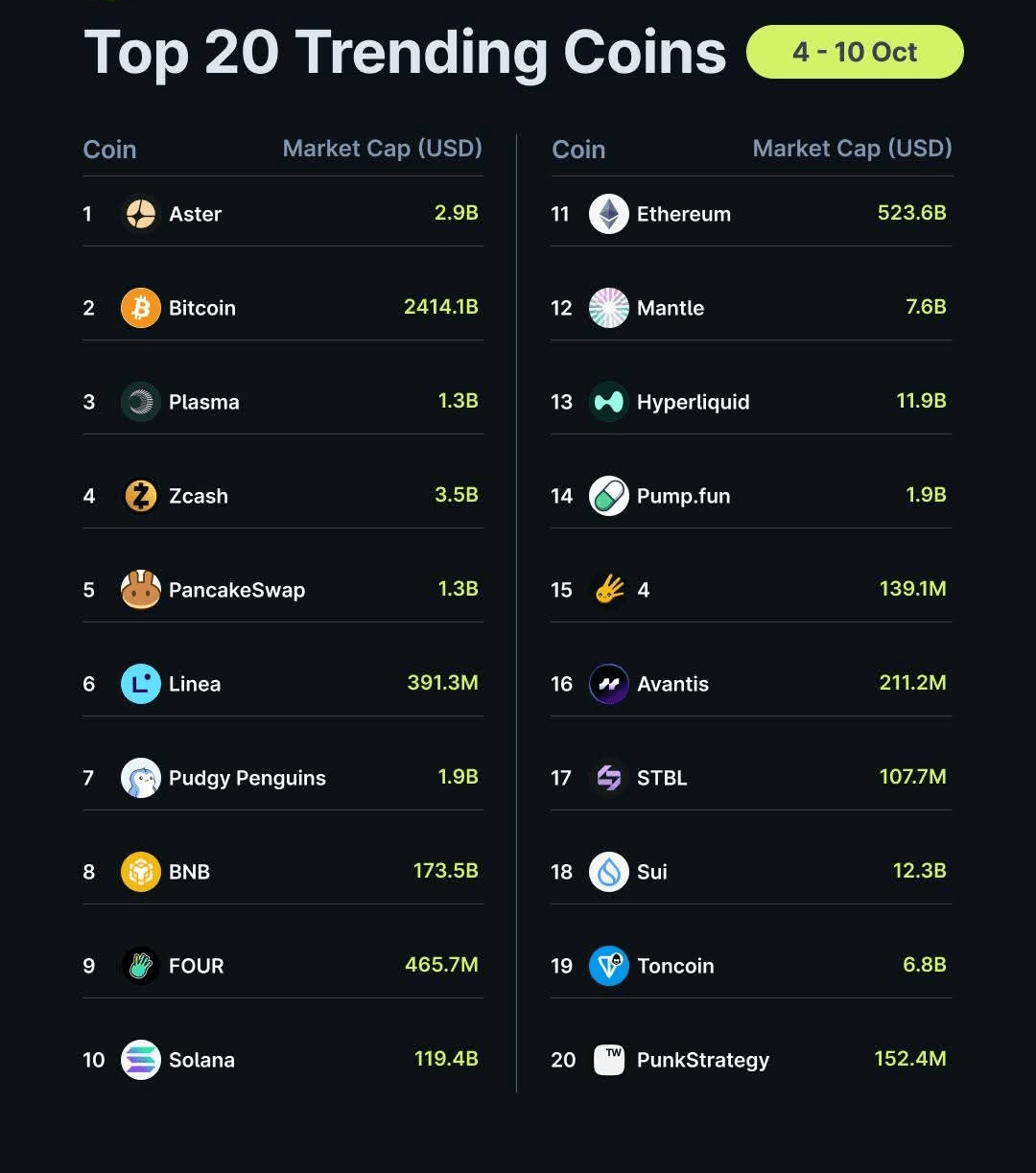The height and width of the screenshot is (1173, 1036).
Task: Click the 4 - 10 Oct date badge
Action: (x=855, y=52)
